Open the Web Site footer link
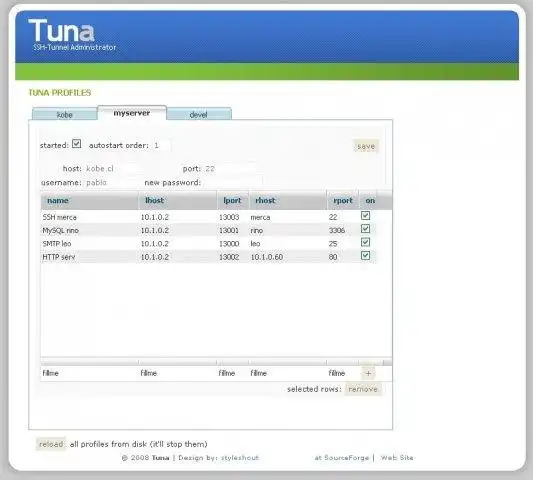 point(397,458)
